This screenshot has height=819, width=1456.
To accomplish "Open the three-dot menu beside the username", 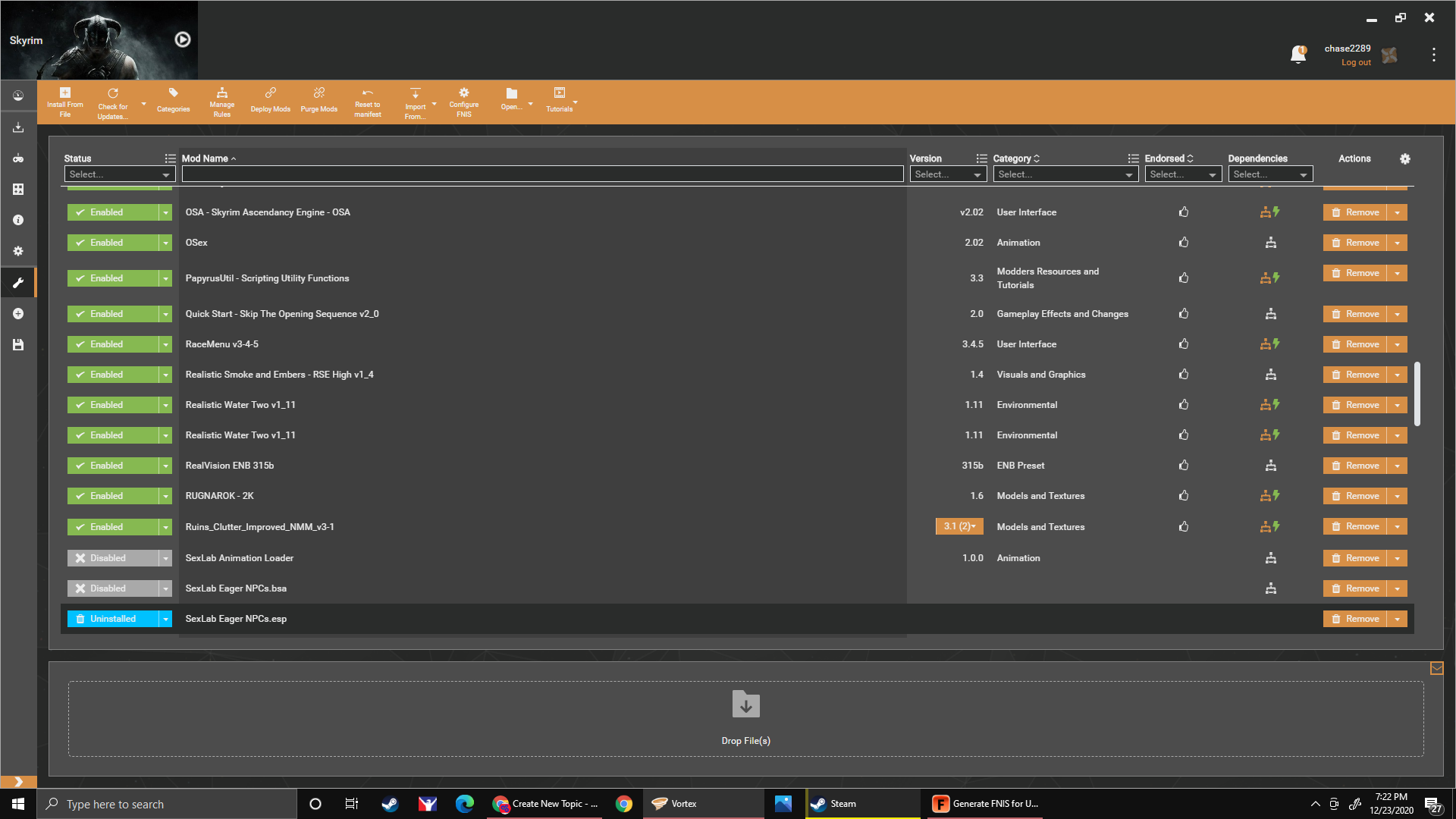I will pyautogui.click(x=1433, y=55).
